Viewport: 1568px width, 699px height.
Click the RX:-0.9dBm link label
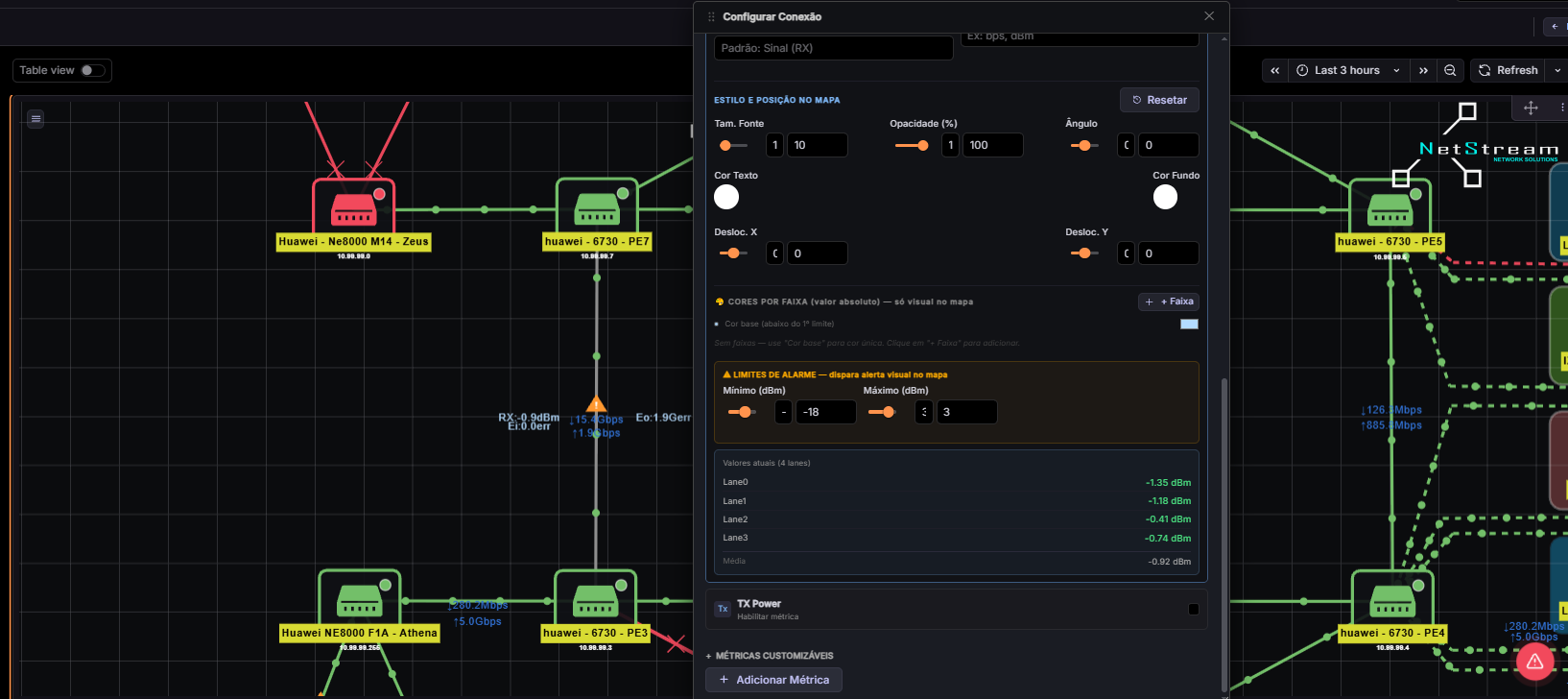529,418
